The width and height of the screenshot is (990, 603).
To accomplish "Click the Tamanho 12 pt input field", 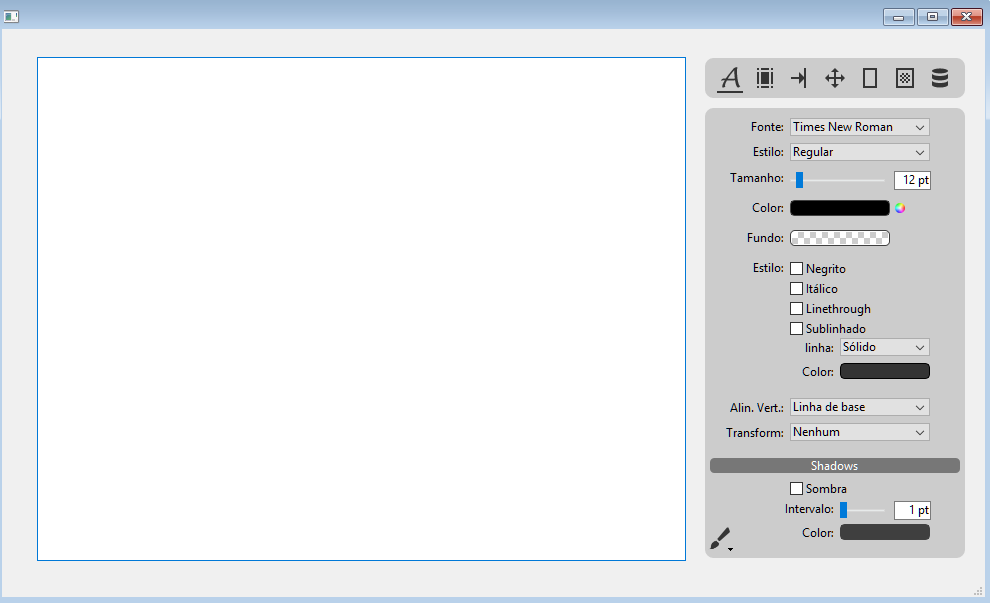I will pos(912,180).
